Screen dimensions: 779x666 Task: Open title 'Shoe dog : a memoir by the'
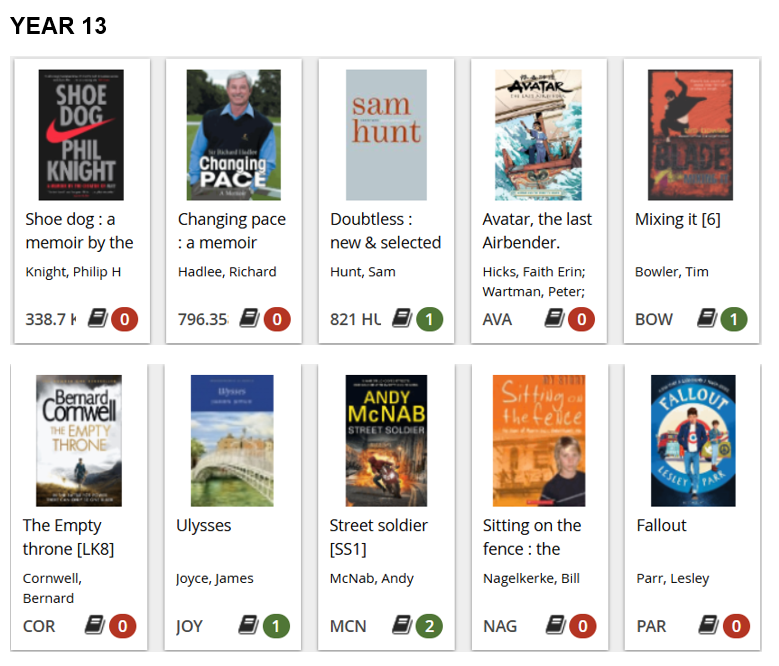tap(79, 231)
